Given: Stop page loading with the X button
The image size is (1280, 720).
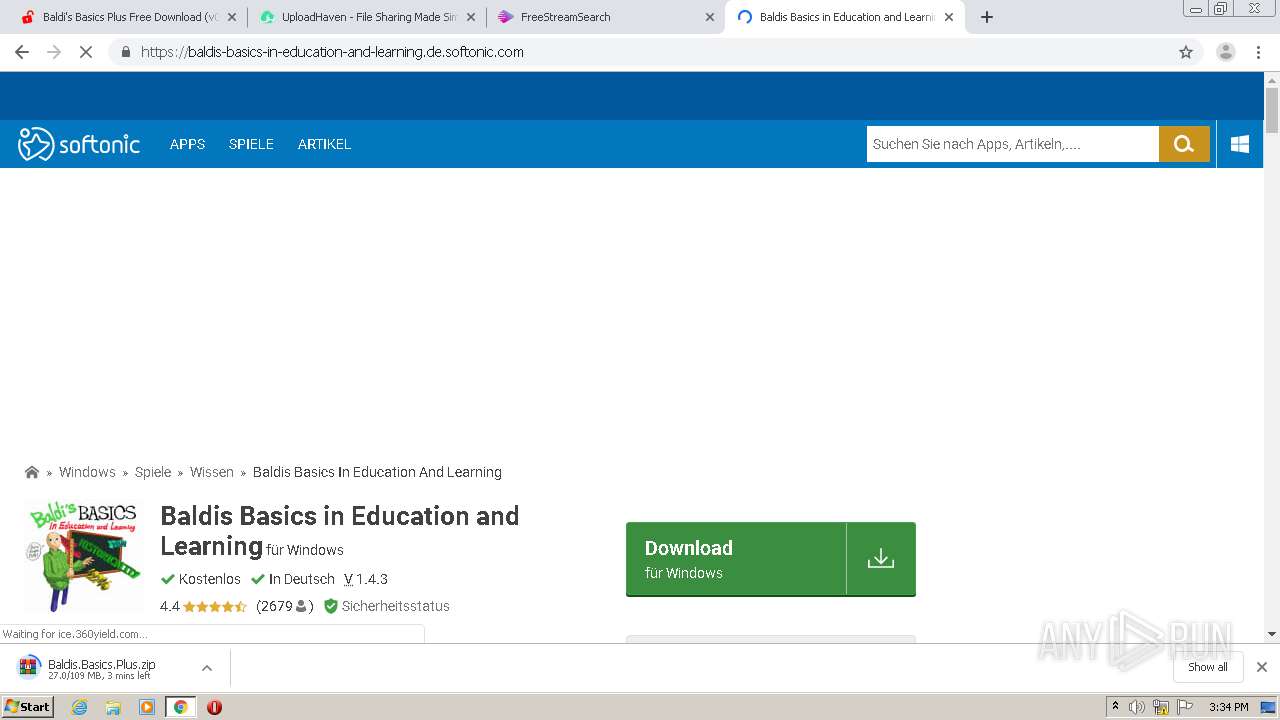Looking at the screenshot, I should 86,52.
